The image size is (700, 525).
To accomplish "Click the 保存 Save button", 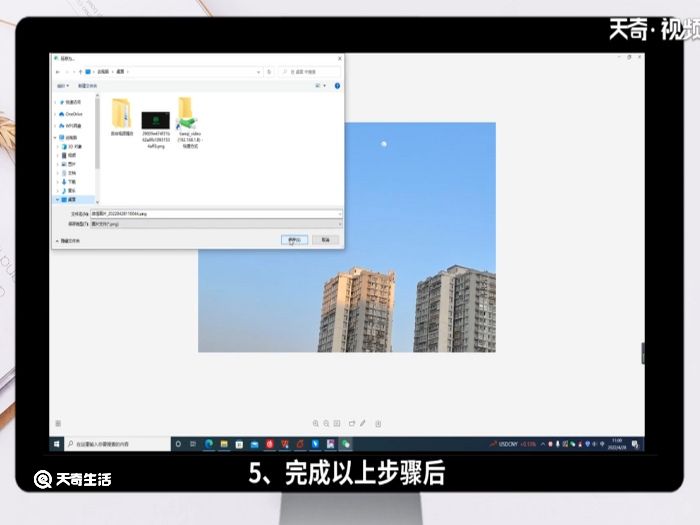I will click(x=294, y=240).
